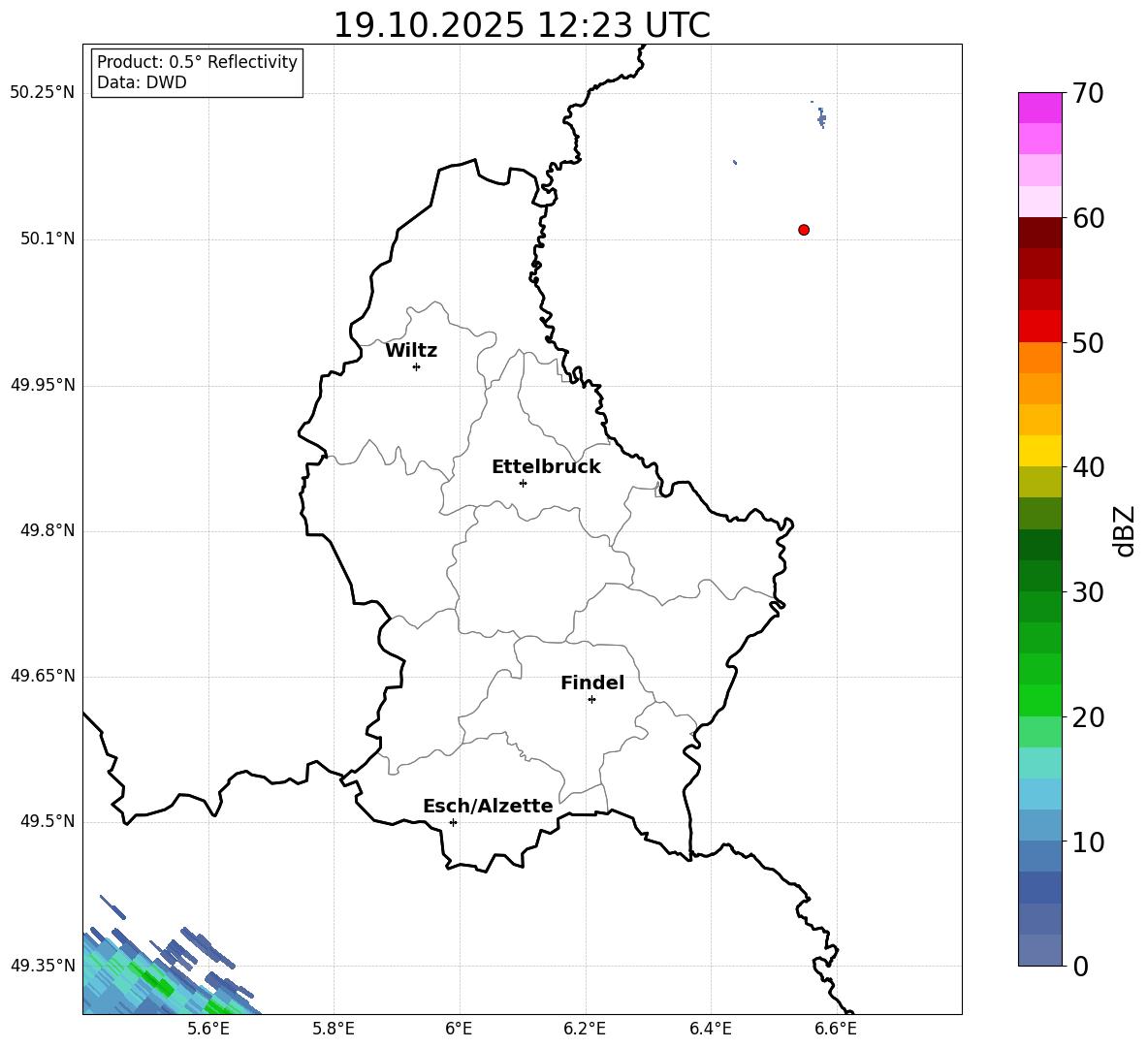
Task: Click the 0 tick on the colorbar
Action: pyautogui.click(x=1080, y=966)
